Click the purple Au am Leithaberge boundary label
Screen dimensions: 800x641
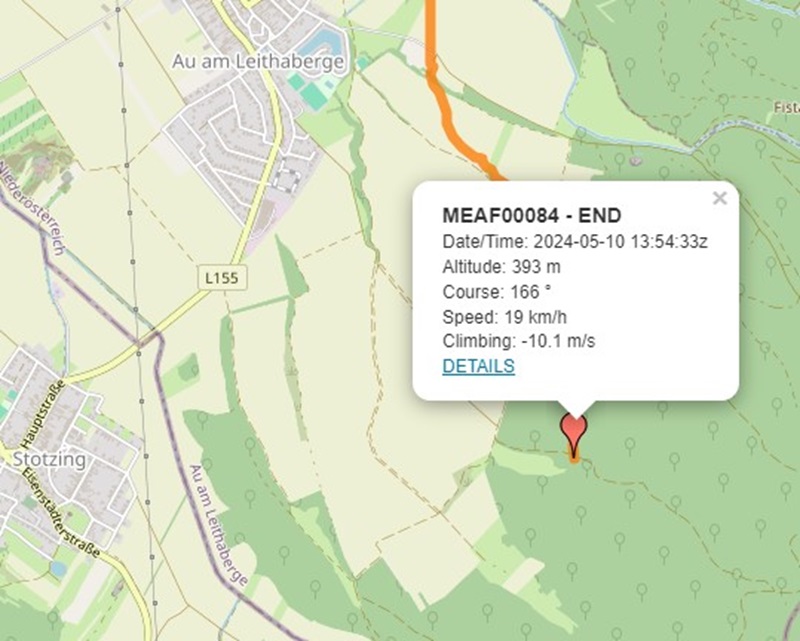218,525
